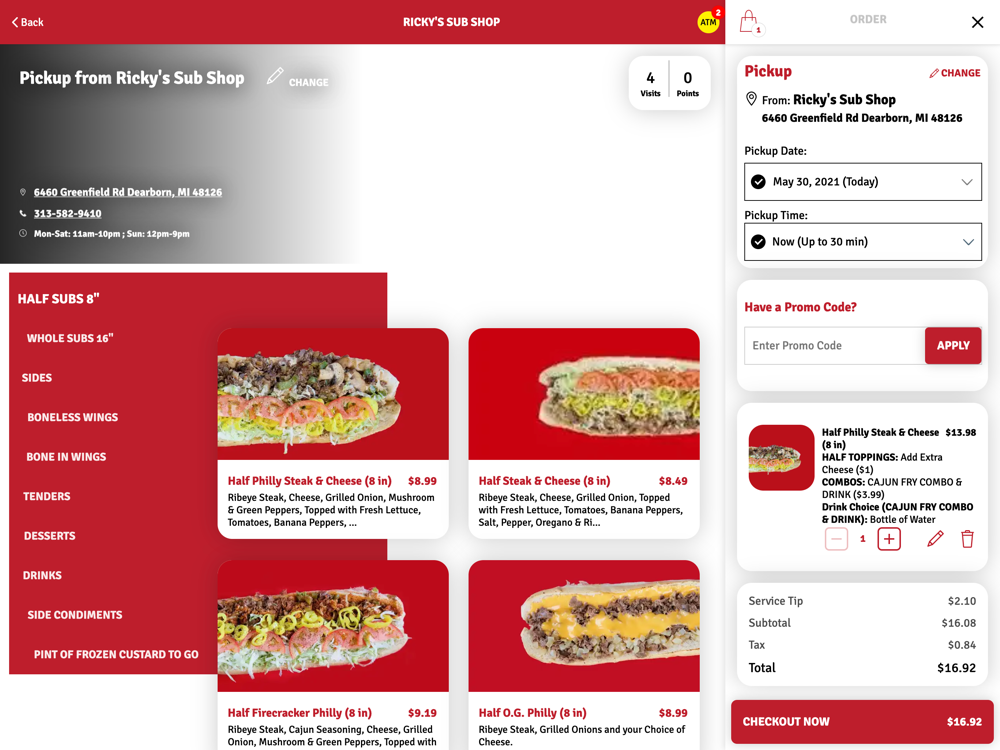The width and height of the screenshot is (1000, 750).
Task: Select Half Steak & Cheese sub image
Action: tap(584, 394)
